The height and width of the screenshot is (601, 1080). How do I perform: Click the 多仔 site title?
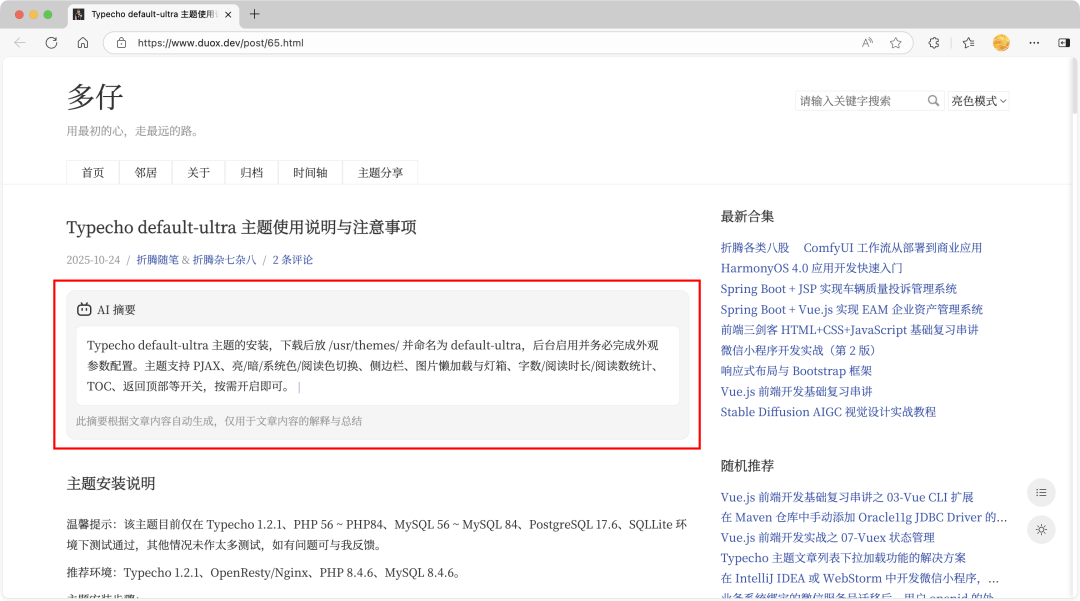pyautogui.click(x=94, y=97)
